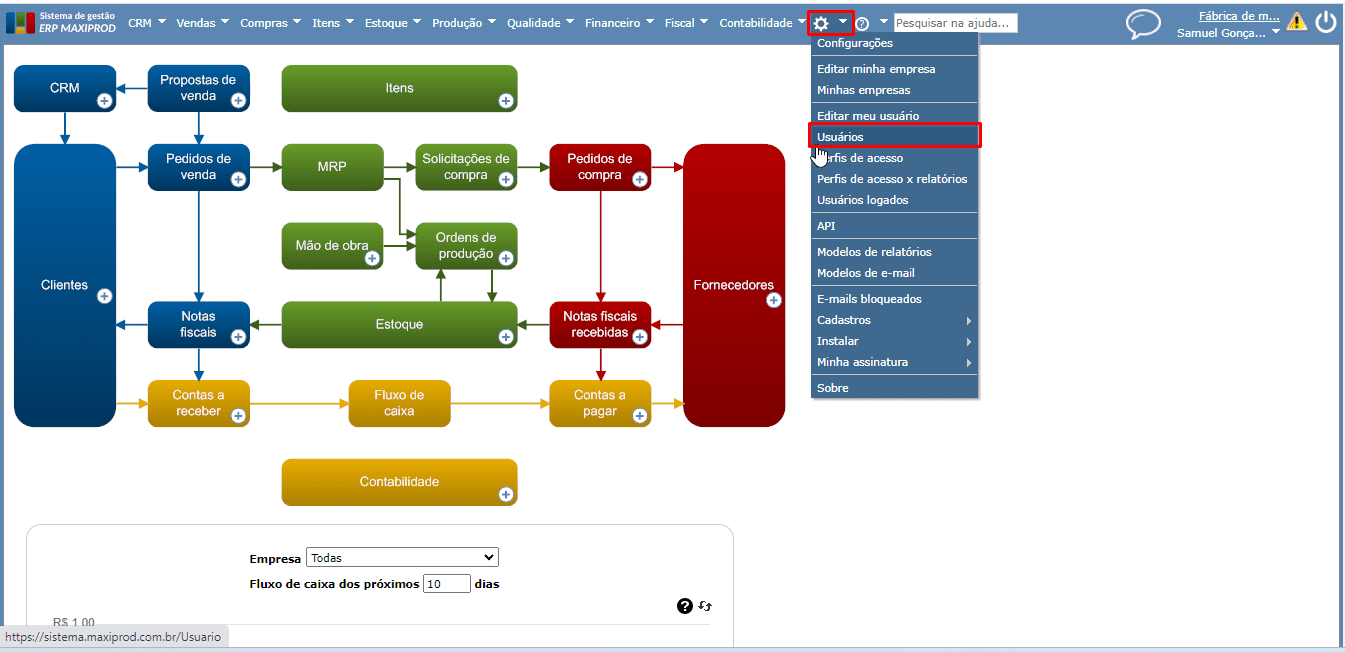Expand the Vendas menu
The width and height of the screenshot is (1345, 652).
(x=202, y=23)
